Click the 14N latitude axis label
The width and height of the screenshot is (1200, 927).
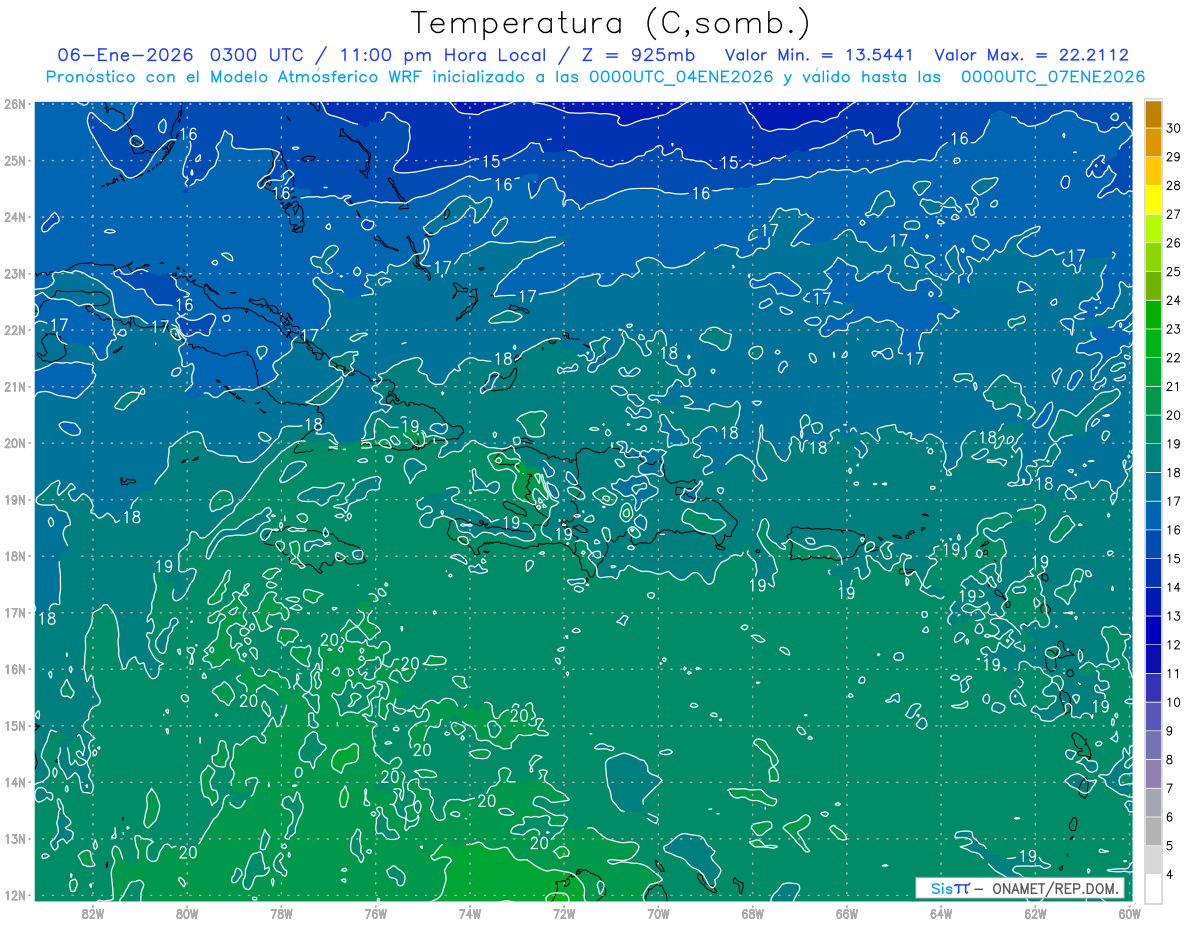14,782
